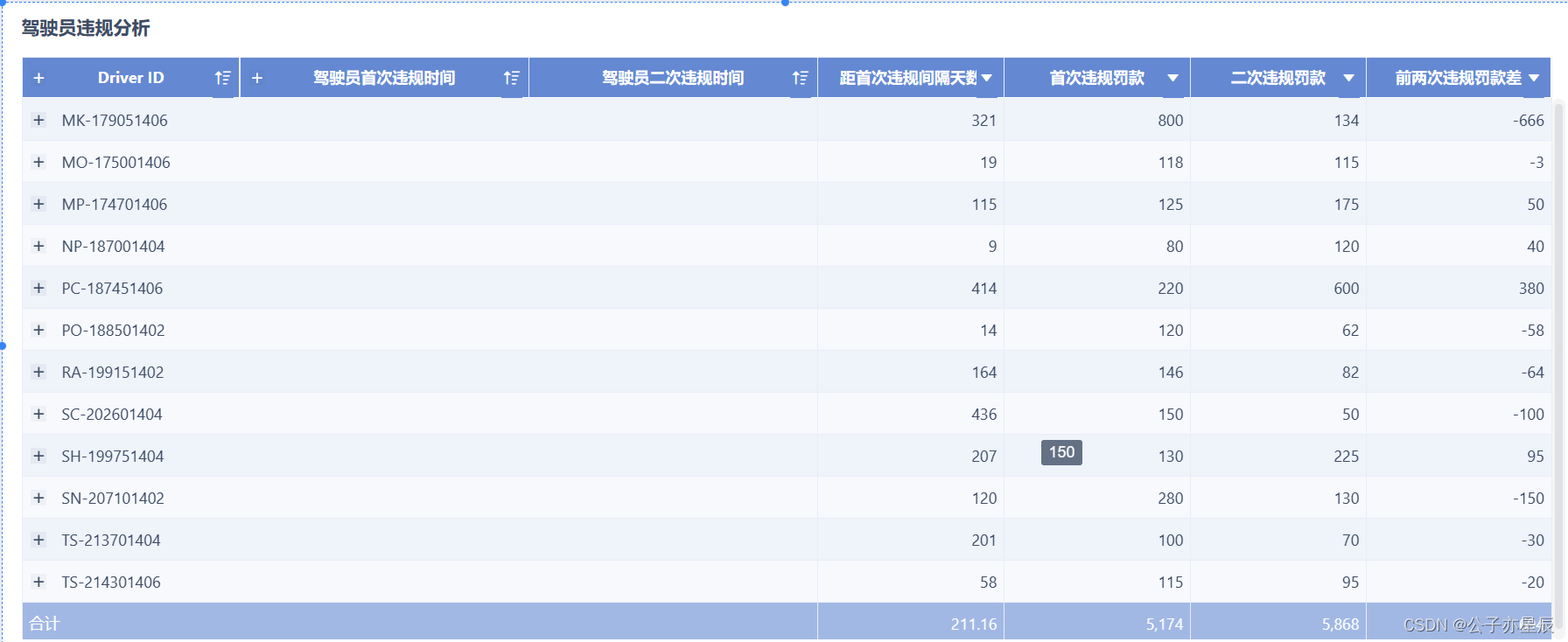The height and width of the screenshot is (642, 1568).
Task: Click the Driver ID header label
Action: point(131,78)
